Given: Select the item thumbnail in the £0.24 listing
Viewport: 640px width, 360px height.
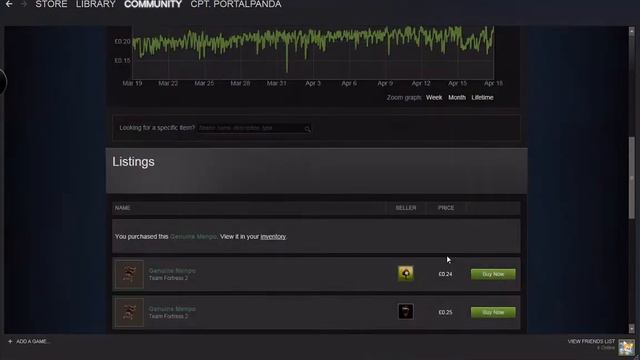Looking at the screenshot, I should (x=129, y=274).
